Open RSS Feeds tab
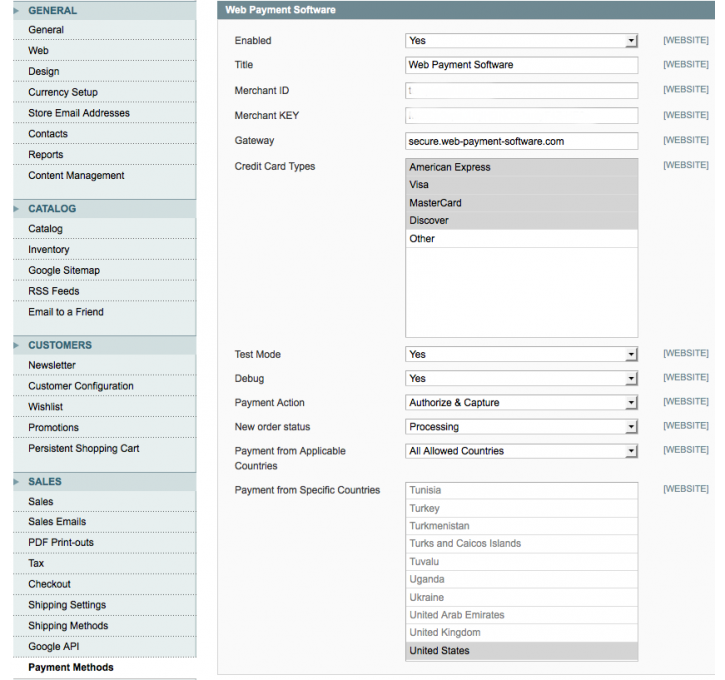Viewport: 725px width, 680px height. click(104, 291)
